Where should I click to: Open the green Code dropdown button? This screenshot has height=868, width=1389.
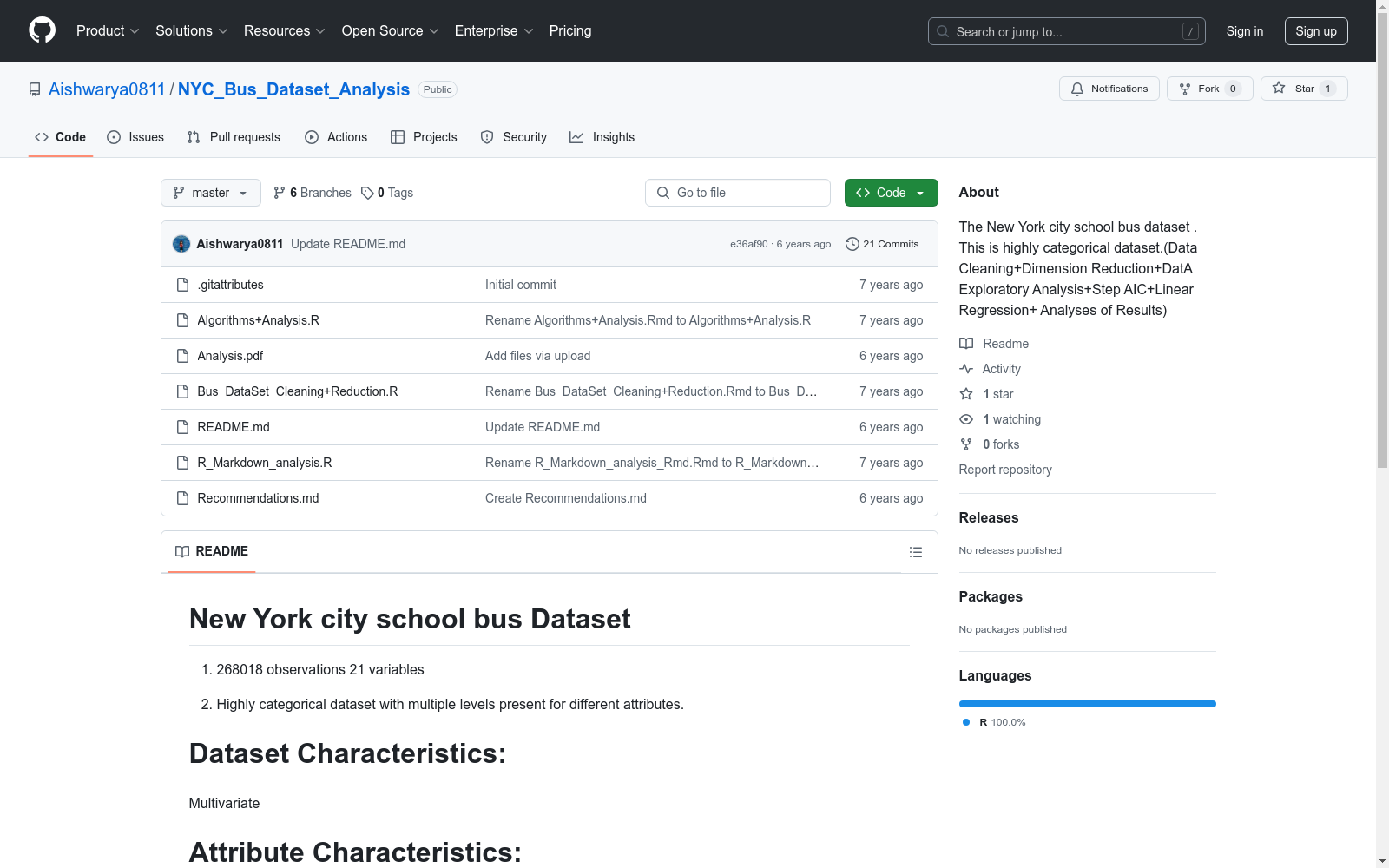coord(891,193)
